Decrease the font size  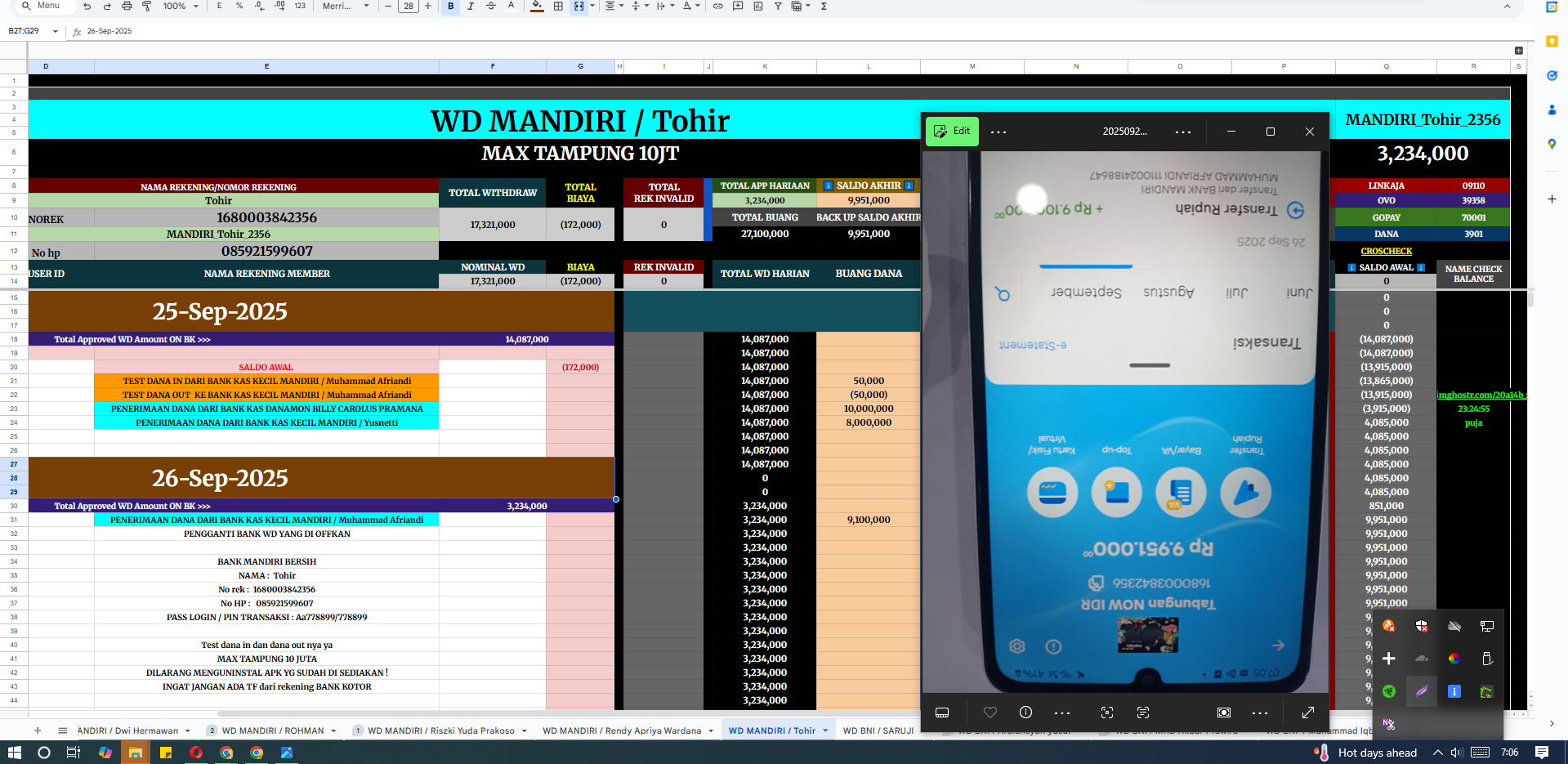pos(388,6)
